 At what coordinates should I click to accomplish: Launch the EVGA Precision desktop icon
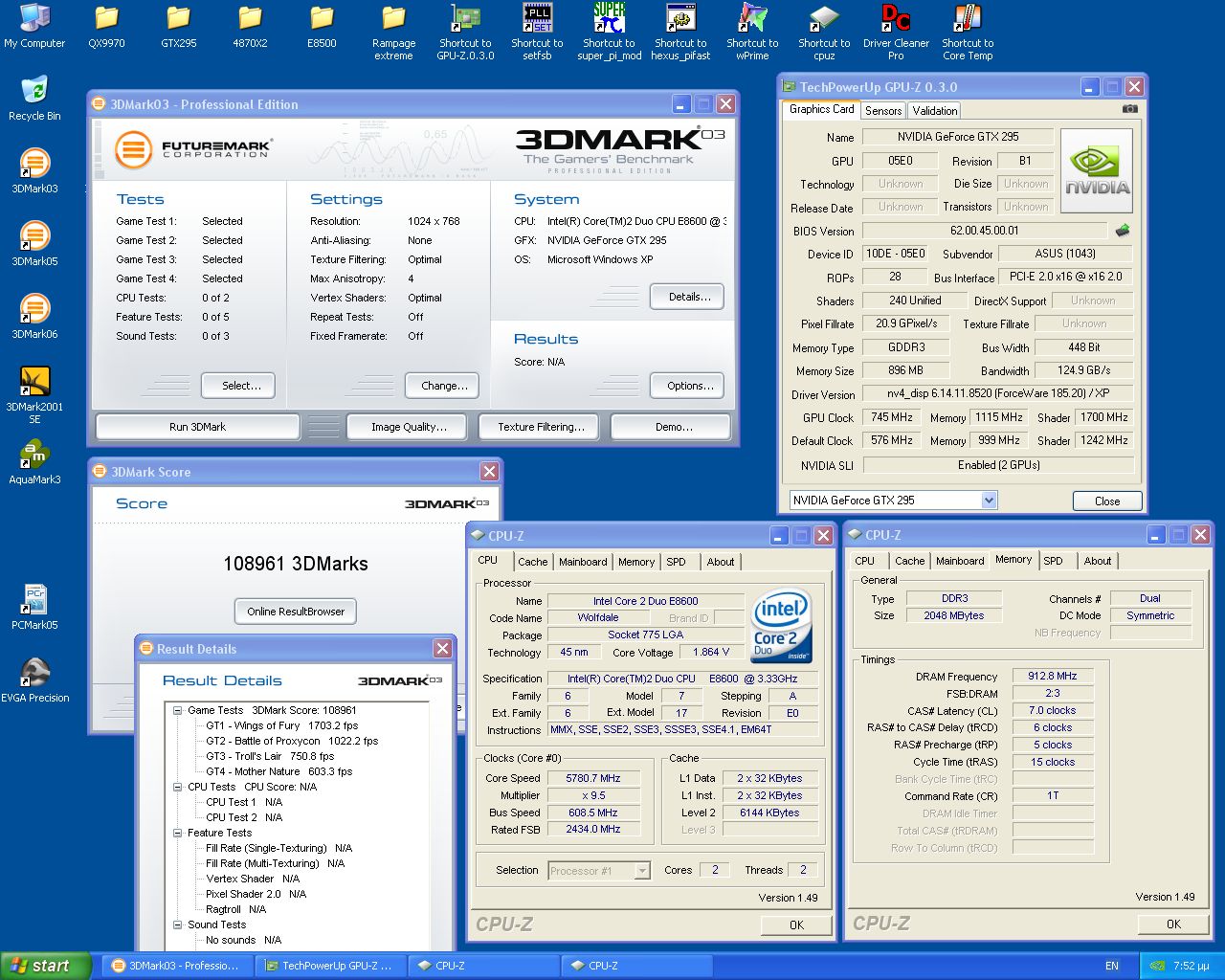[34, 681]
